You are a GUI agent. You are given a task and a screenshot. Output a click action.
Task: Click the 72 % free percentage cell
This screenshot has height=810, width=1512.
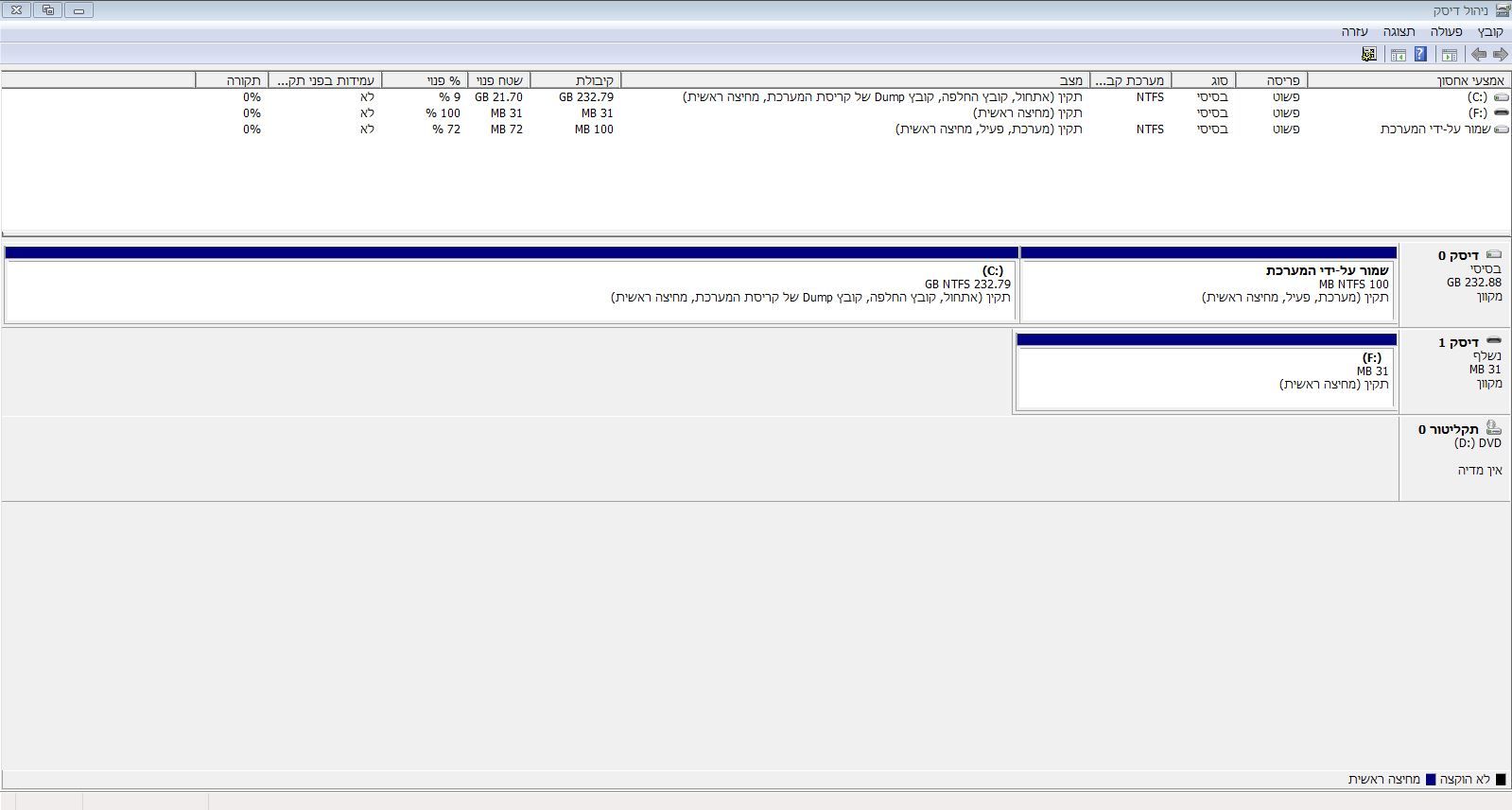[446, 129]
